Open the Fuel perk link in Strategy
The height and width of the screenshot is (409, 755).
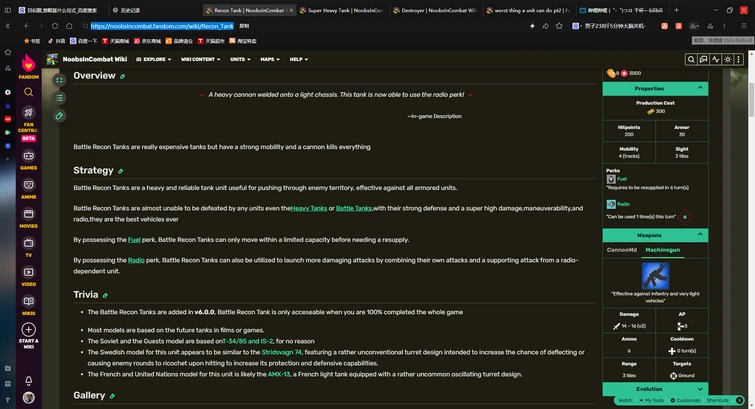point(134,239)
